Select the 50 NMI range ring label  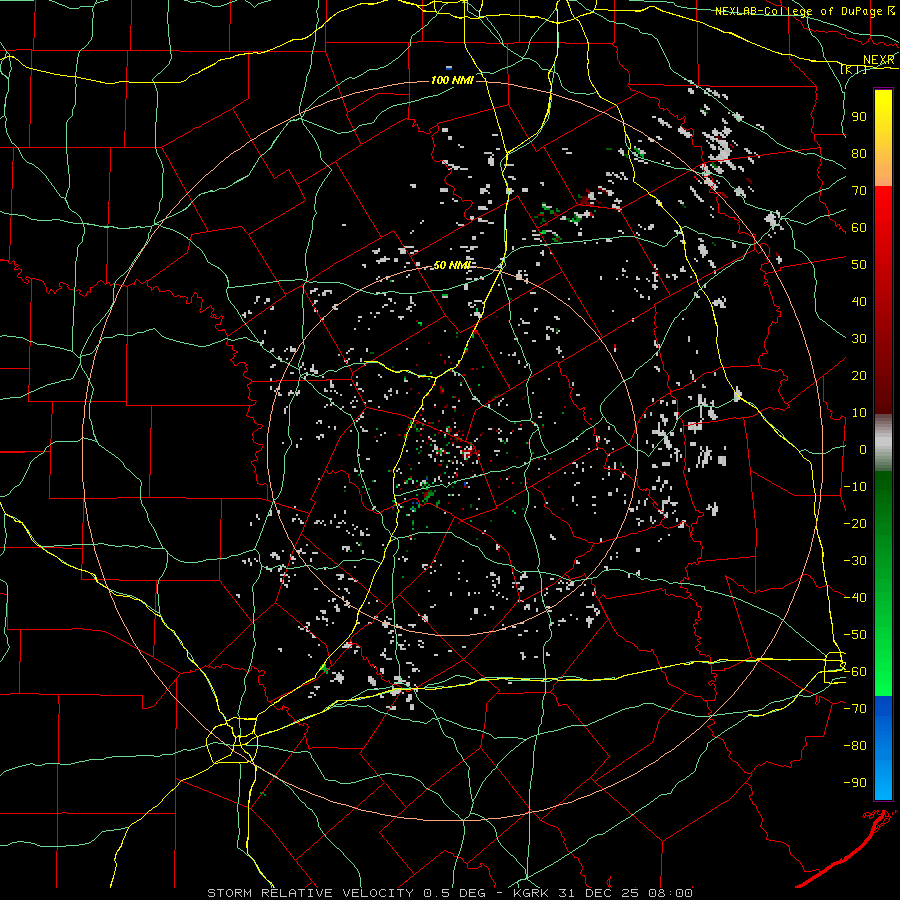452,265
